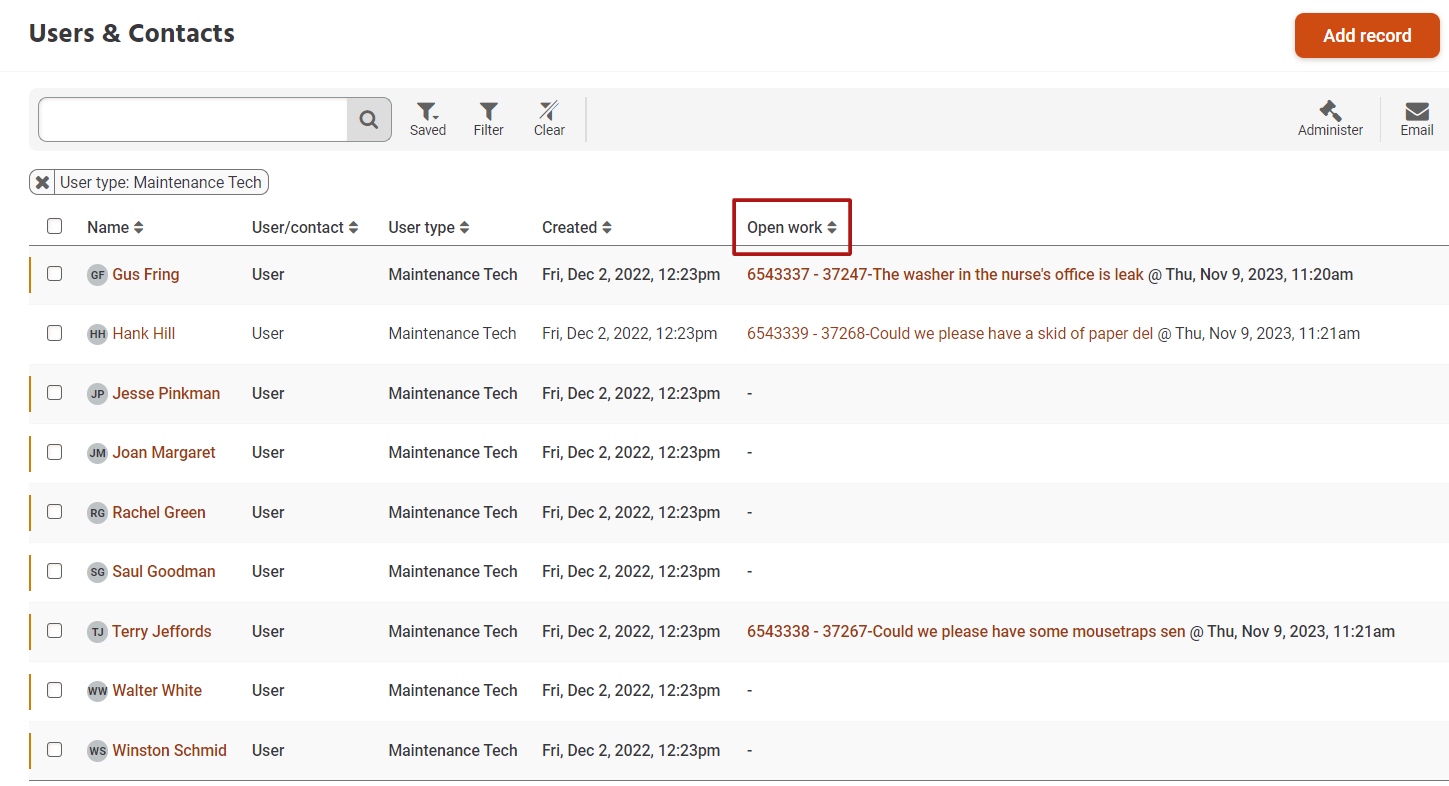Open Hank Hill's record
Viewport: 1449px width, 786px height.
[x=144, y=334]
